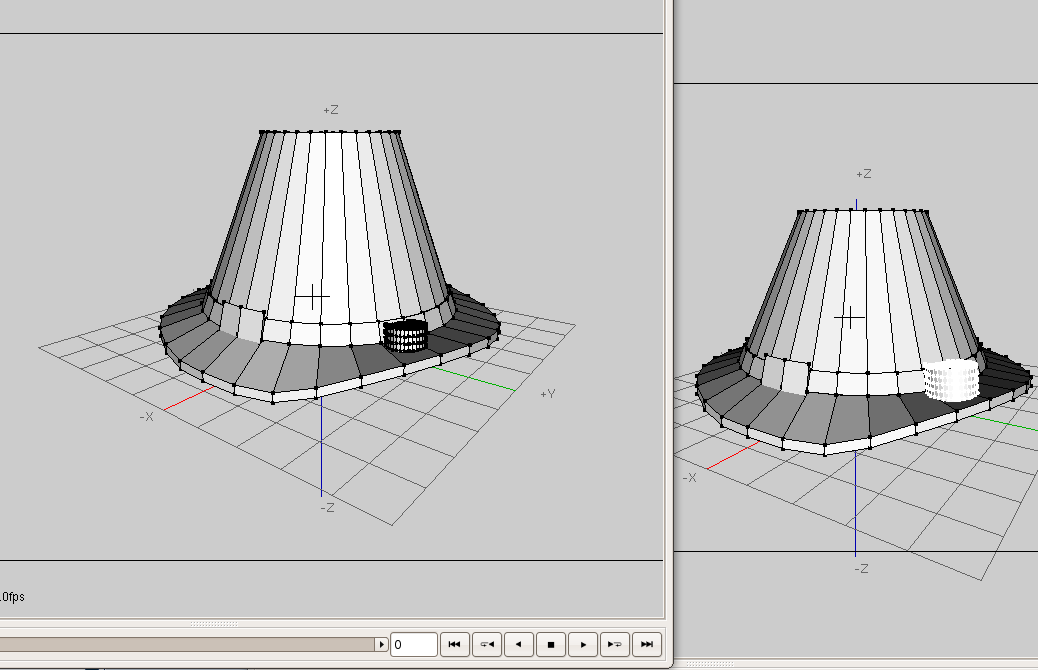Viewport: 1038px width, 670px height.
Task: Click the +Y axis label in left viewport
Action: [x=547, y=394]
